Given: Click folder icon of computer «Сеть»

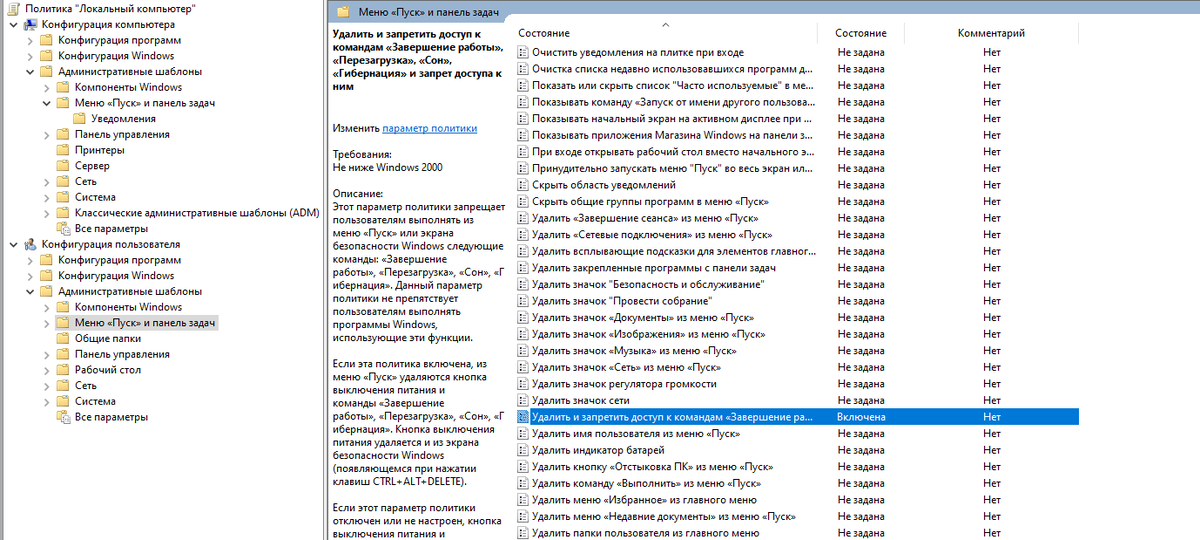Looking at the screenshot, I should (63, 182).
